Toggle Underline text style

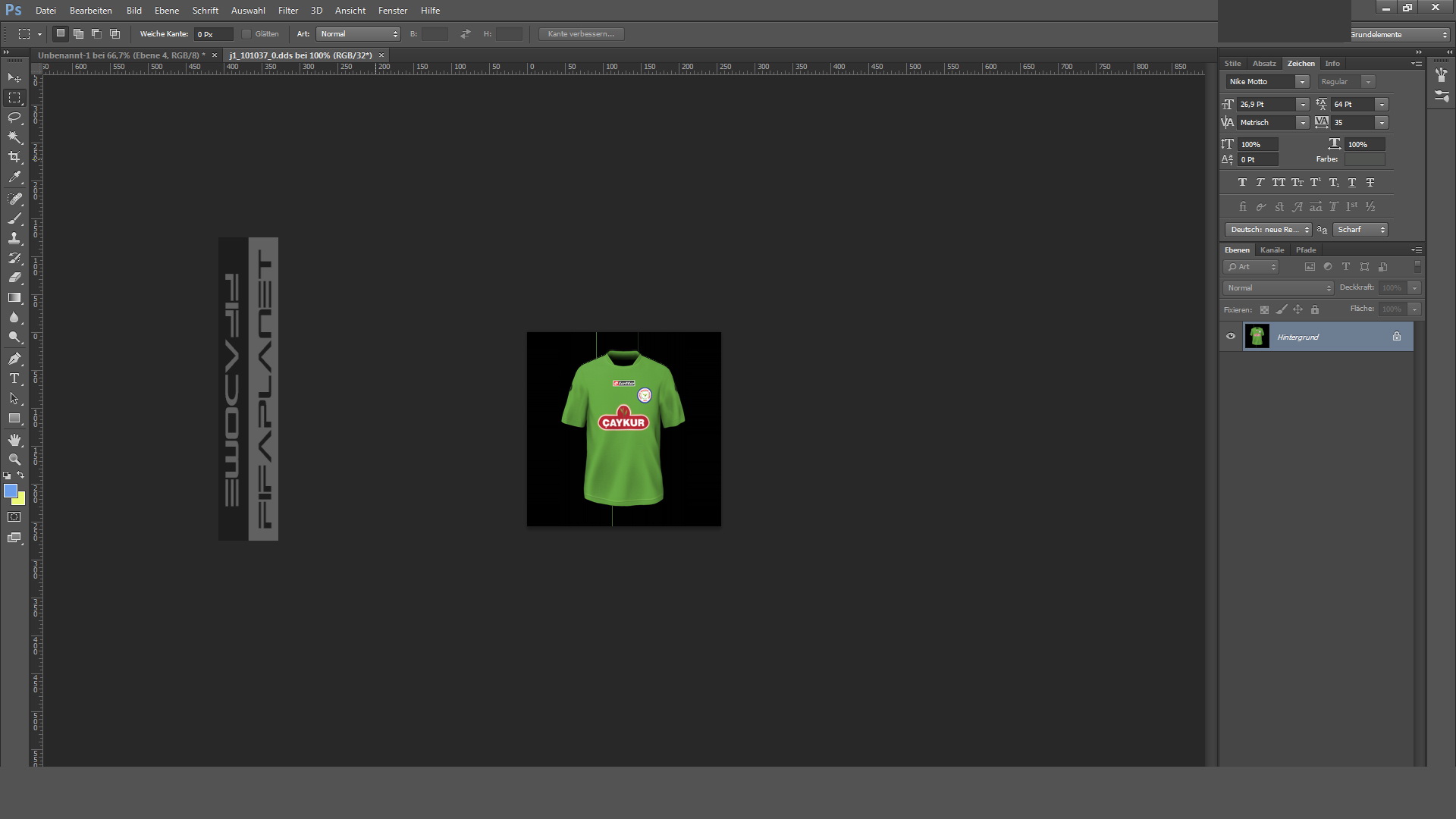[1352, 182]
